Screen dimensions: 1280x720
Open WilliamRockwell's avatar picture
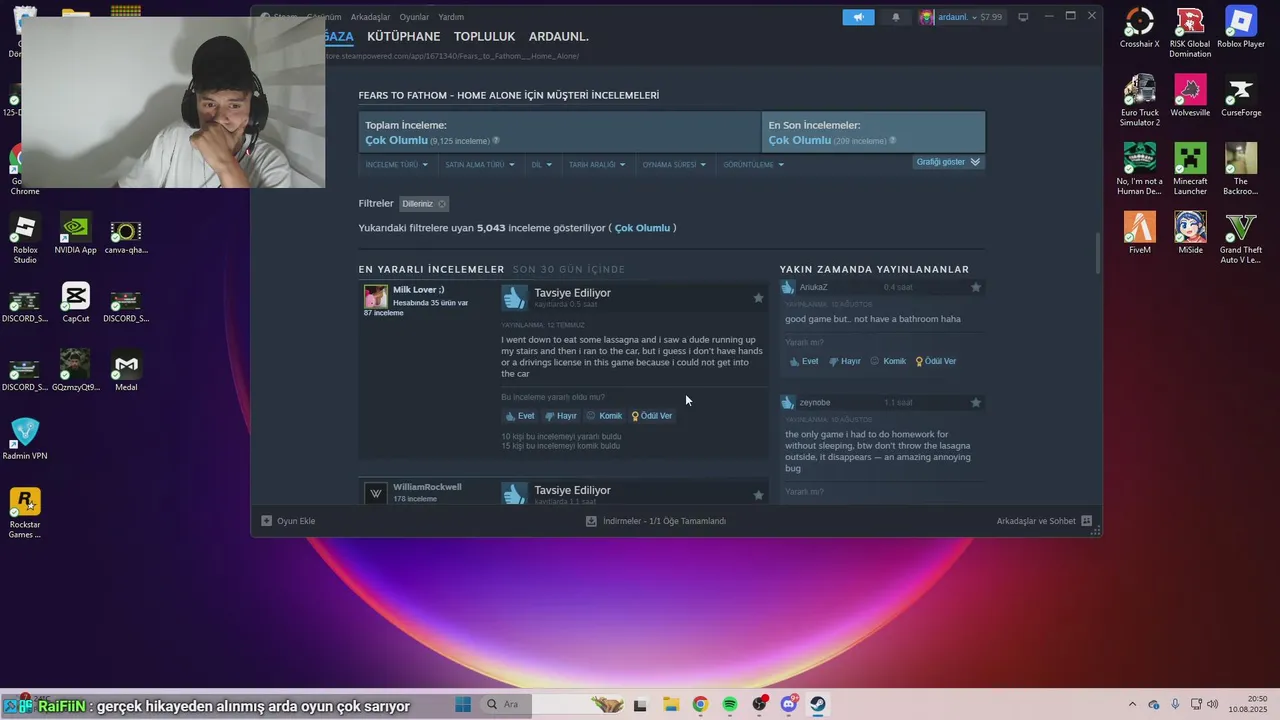point(376,493)
